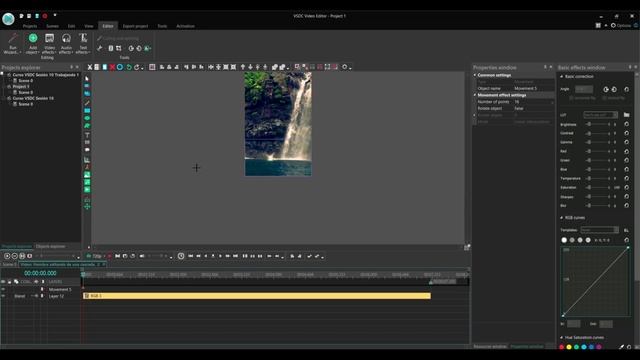The height and width of the screenshot is (360, 640).
Task: Select the yellow RGB 1 timeline clip
Action: (x=257, y=296)
